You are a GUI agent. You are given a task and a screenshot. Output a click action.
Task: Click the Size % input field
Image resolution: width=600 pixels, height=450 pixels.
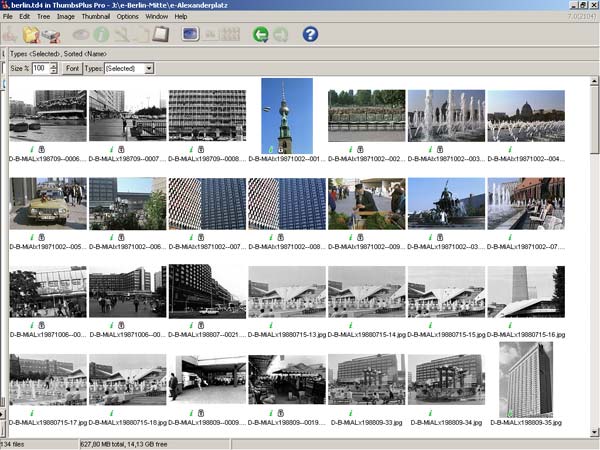[x=39, y=68]
